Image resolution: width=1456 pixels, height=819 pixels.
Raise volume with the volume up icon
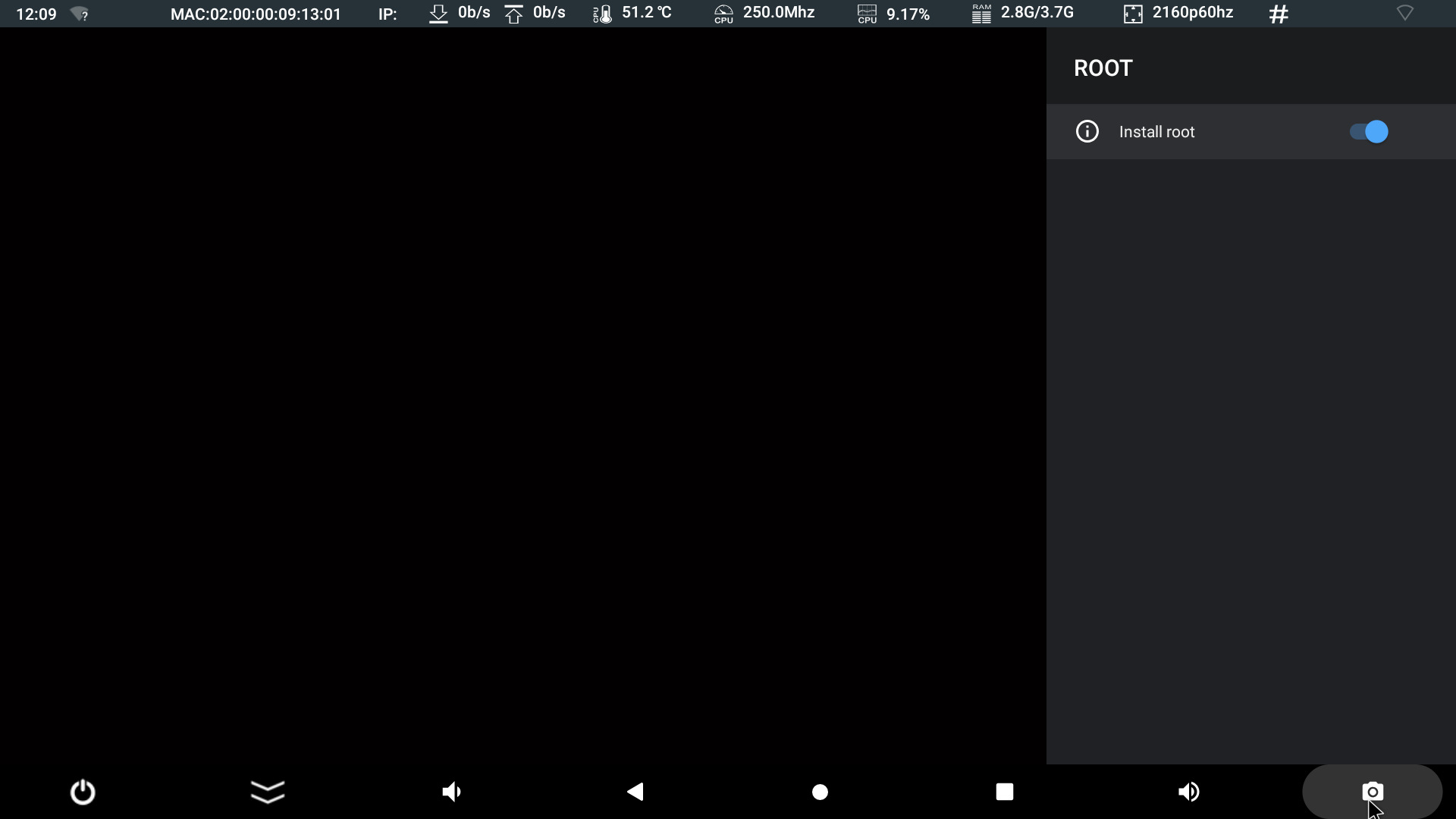1188,792
